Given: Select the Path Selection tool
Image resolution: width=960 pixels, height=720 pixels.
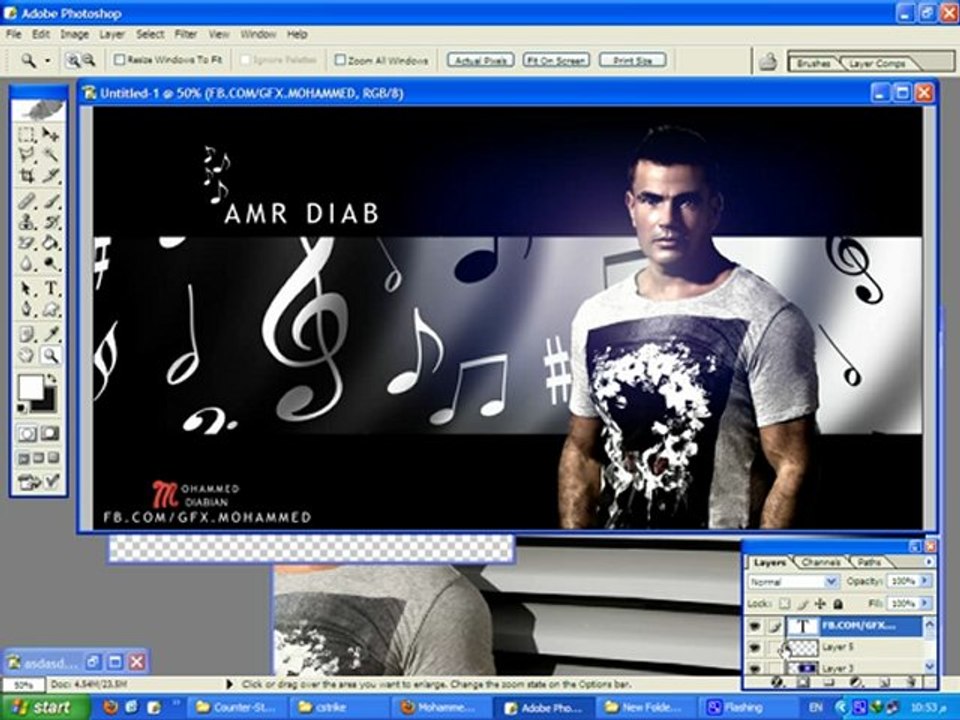Looking at the screenshot, I should tap(26, 288).
